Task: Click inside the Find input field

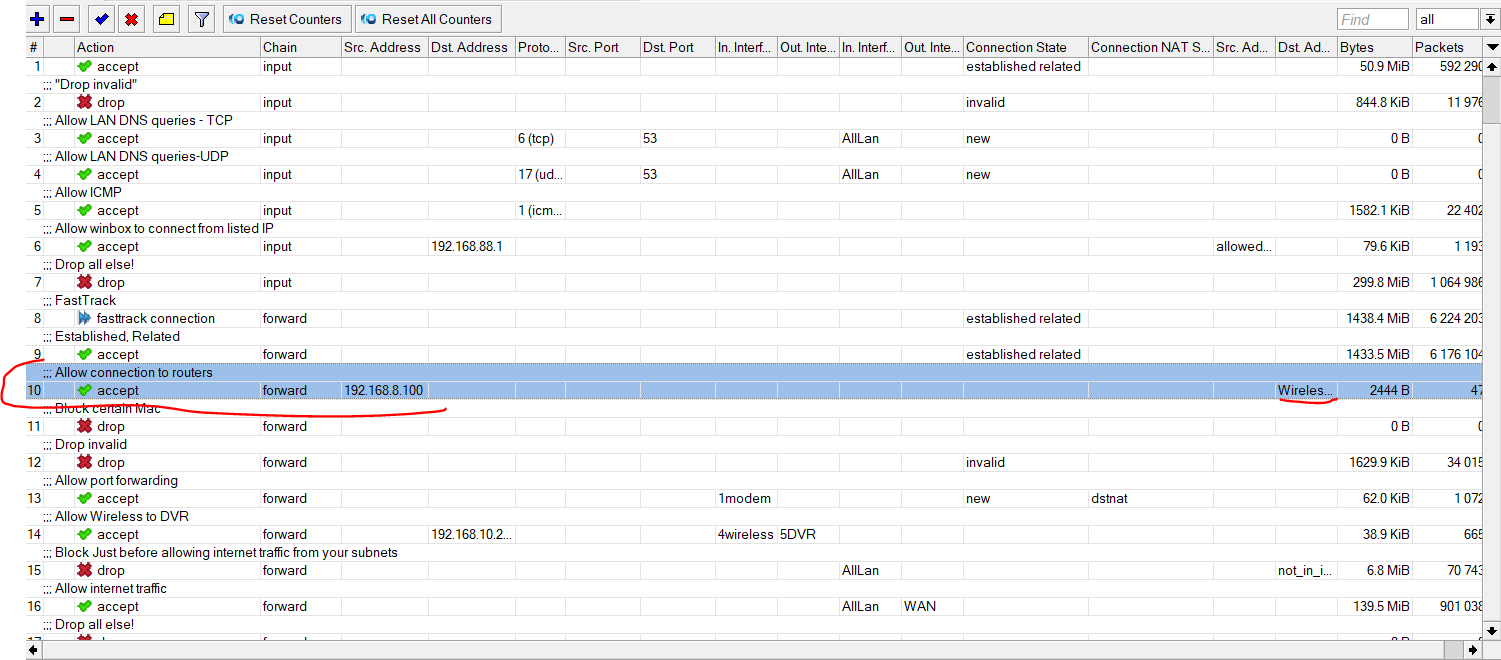Action: pyautogui.click(x=1372, y=18)
